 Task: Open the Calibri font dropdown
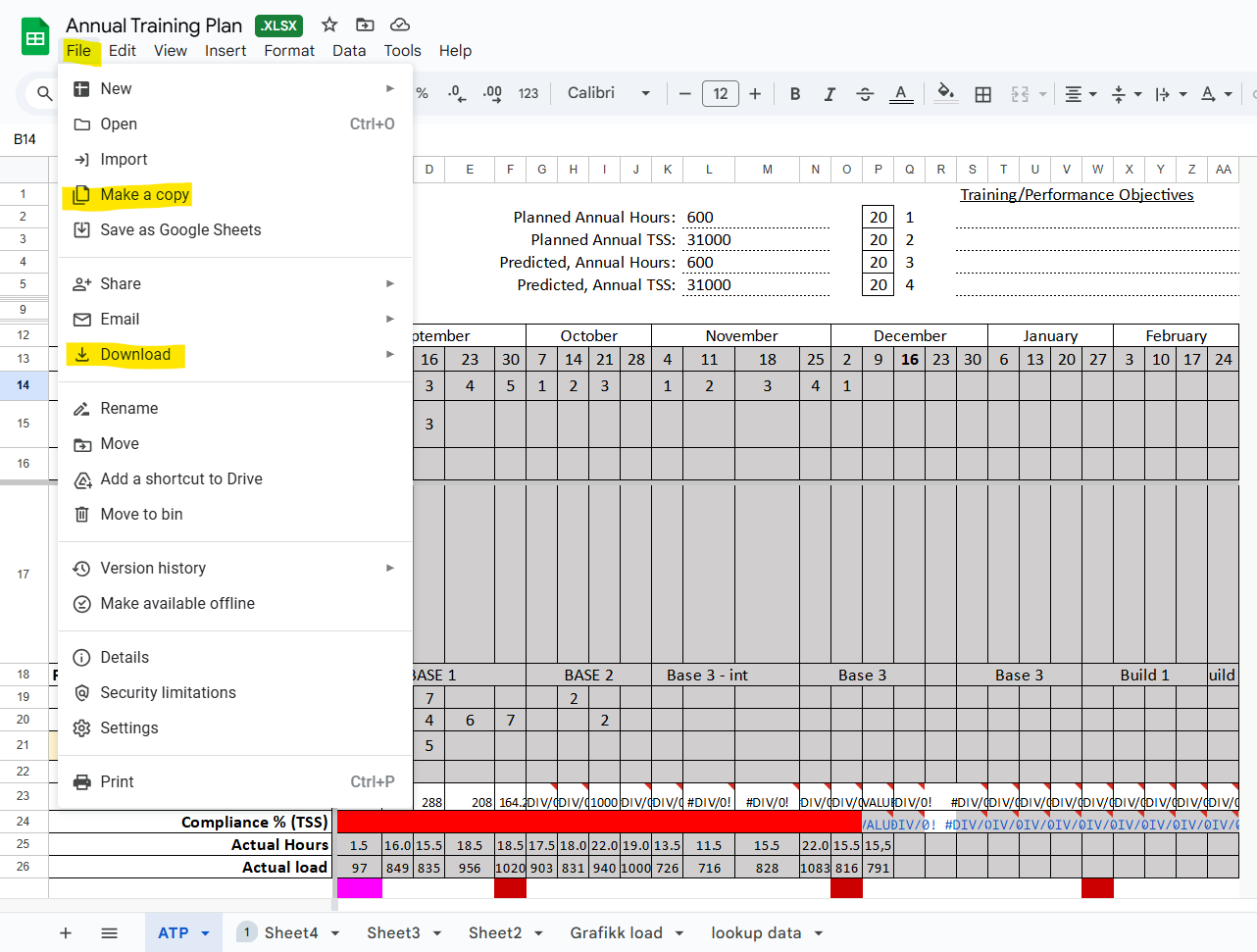[x=609, y=93]
